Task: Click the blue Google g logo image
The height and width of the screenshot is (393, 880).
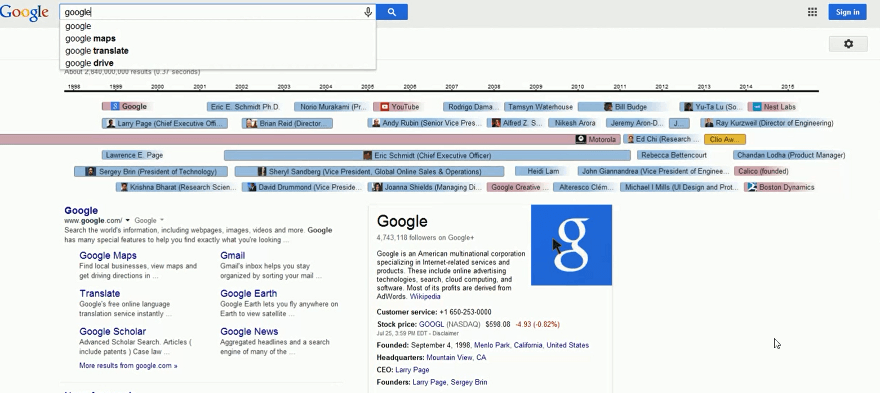Action: (571, 245)
